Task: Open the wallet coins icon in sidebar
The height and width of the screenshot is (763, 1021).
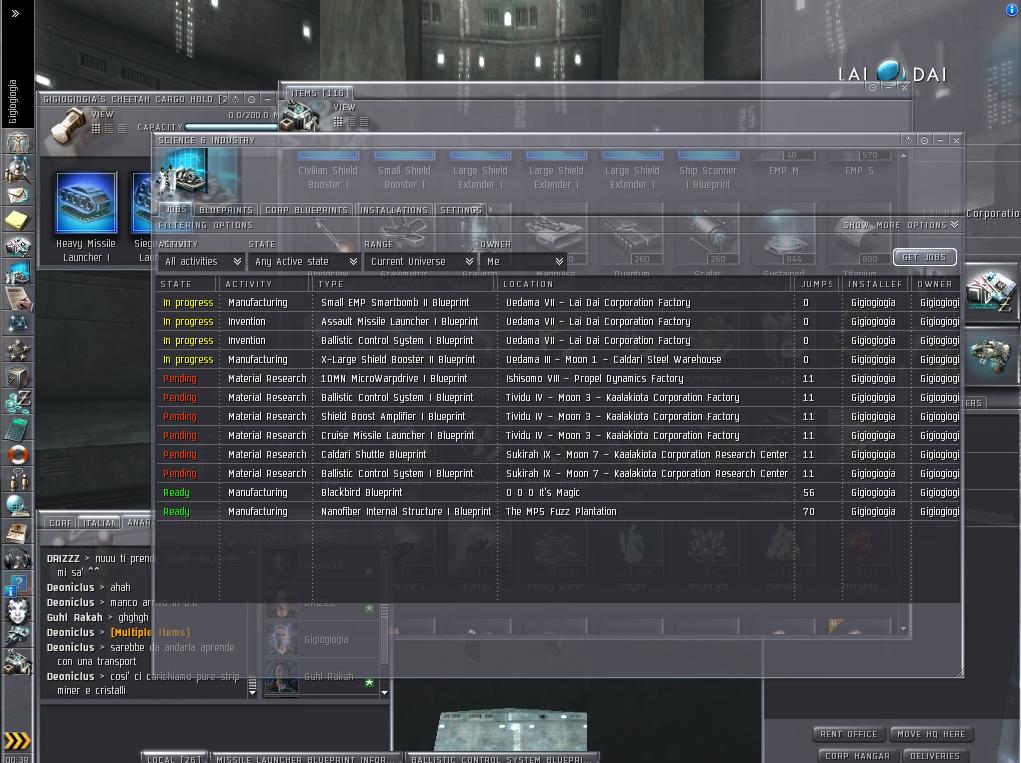Action: pos(18,402)
